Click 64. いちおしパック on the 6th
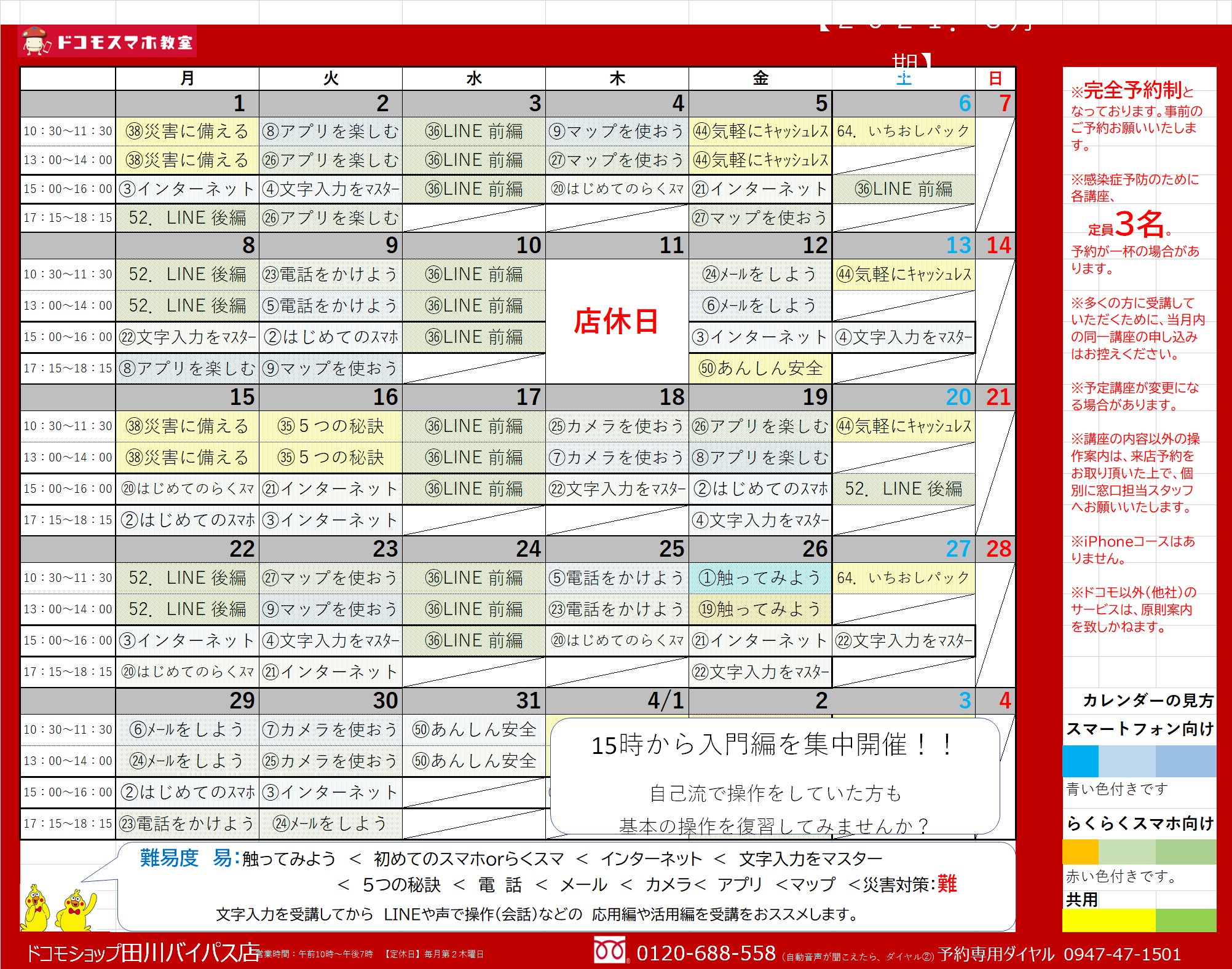This screenshot has width=1232, height=969. coord(903,131)
